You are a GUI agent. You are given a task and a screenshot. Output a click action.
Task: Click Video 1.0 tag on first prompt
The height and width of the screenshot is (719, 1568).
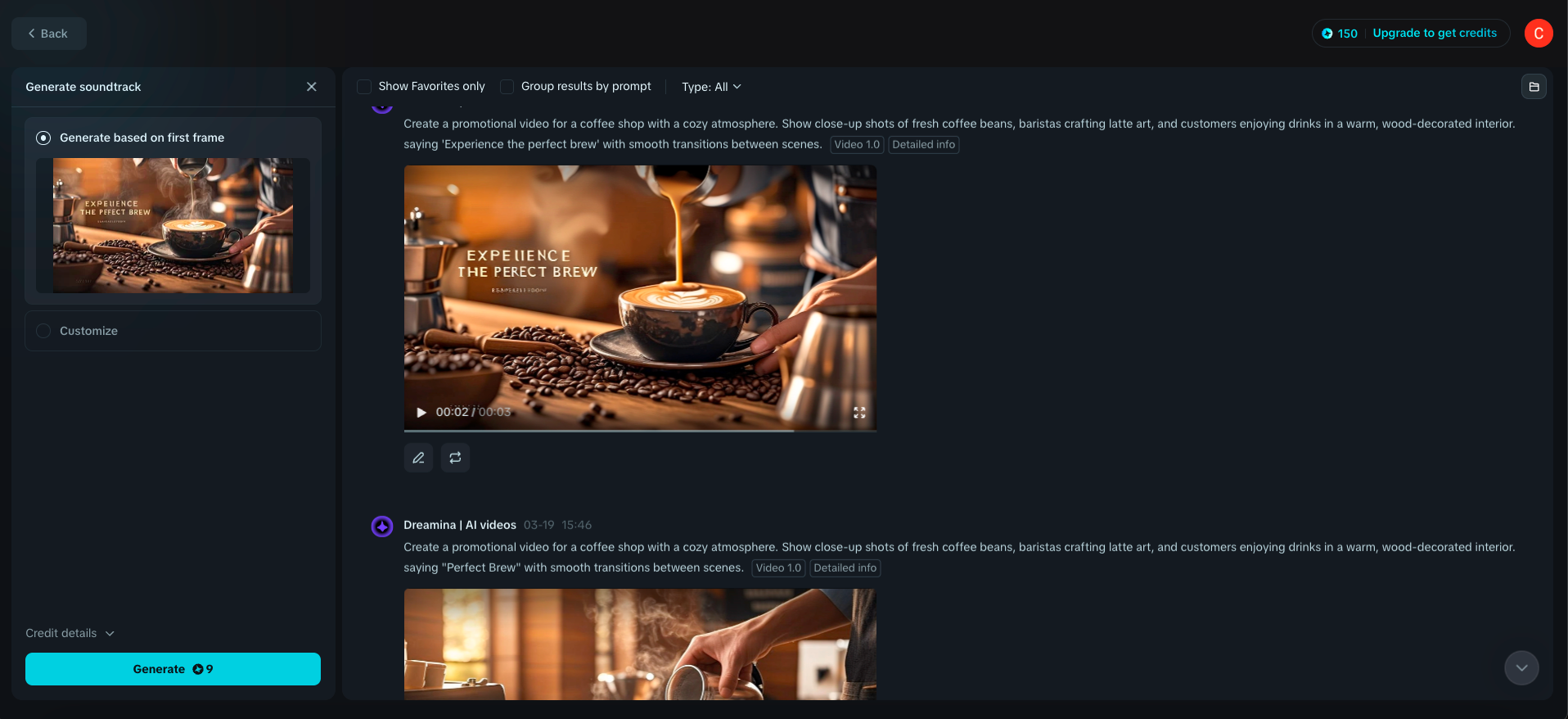(857, 145)
